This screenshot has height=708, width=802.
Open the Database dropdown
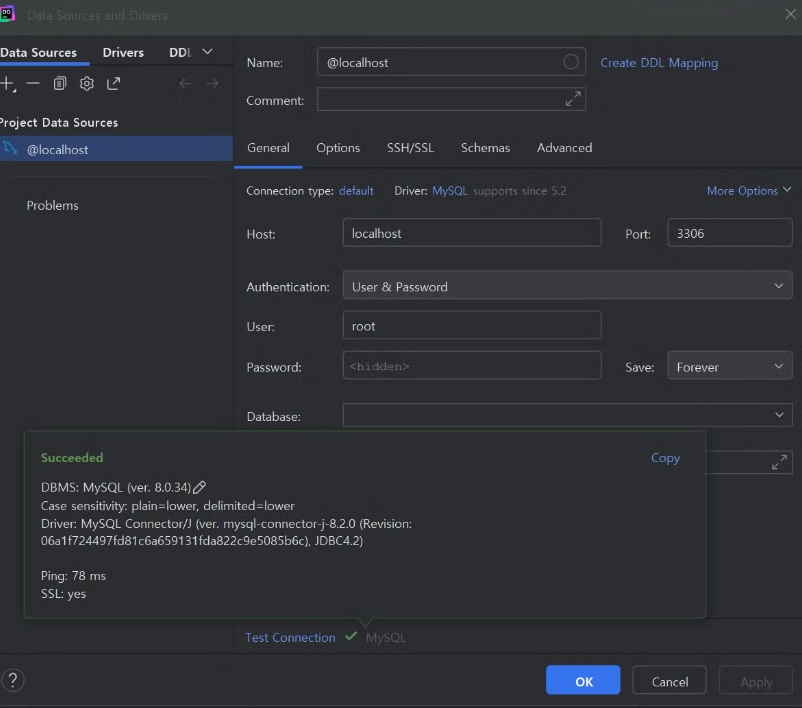point(567,415)
